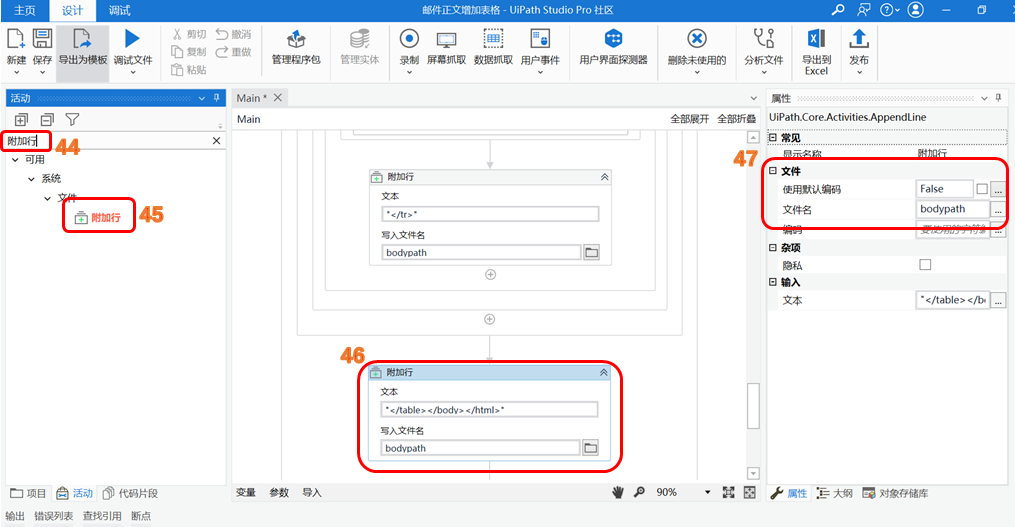This screenshot has width=1015, height=527.
Task: Click the search icon in title bar
Action: point(838,10)
